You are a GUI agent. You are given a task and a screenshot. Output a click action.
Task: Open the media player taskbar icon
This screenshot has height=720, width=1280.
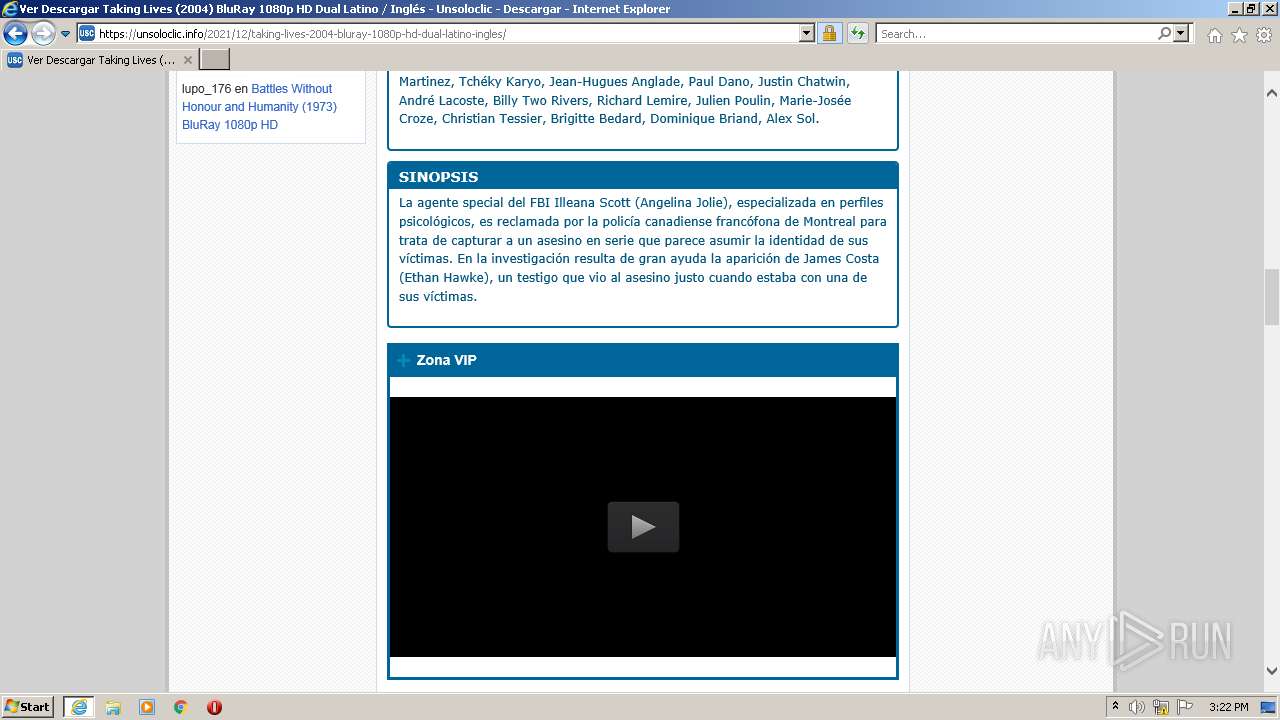[147, 707]
